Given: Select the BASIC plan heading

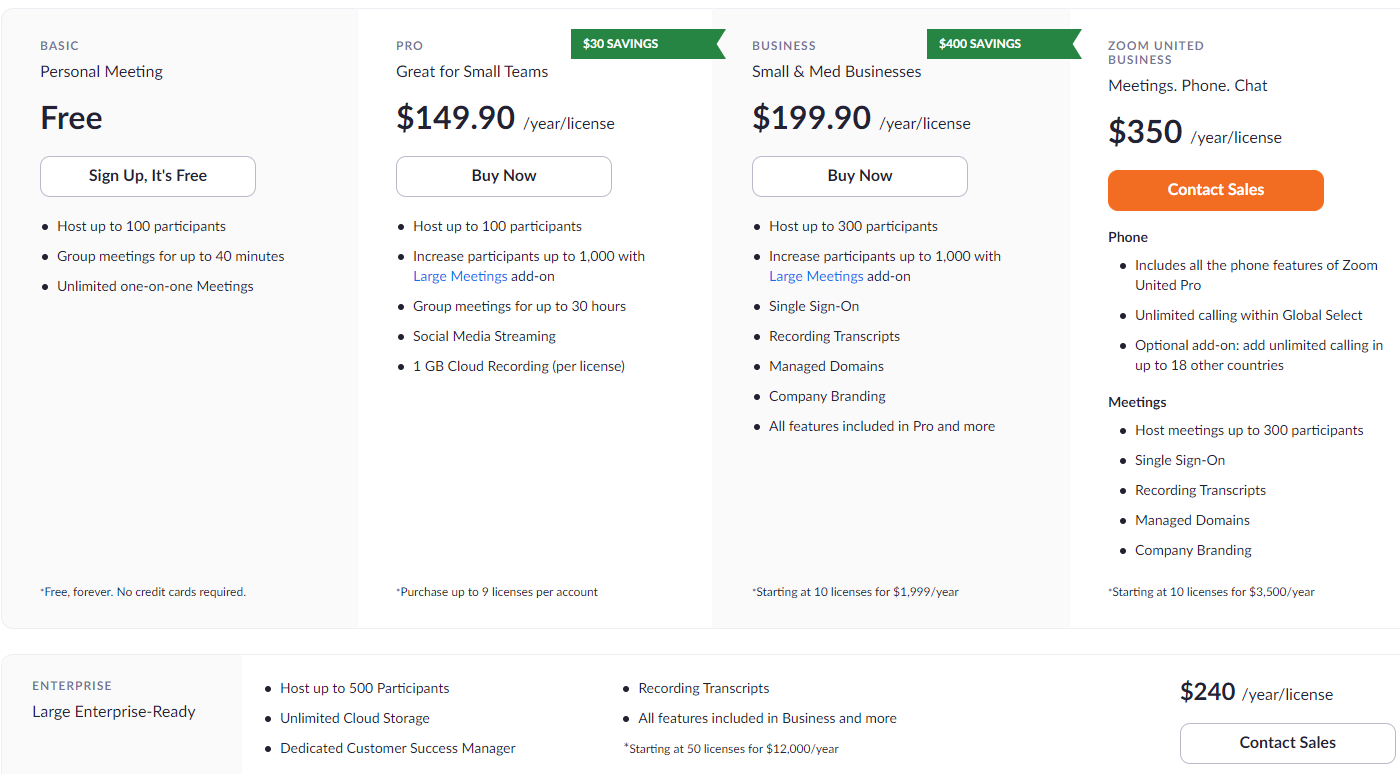Looking at the screenshot, I should (59, 45).
